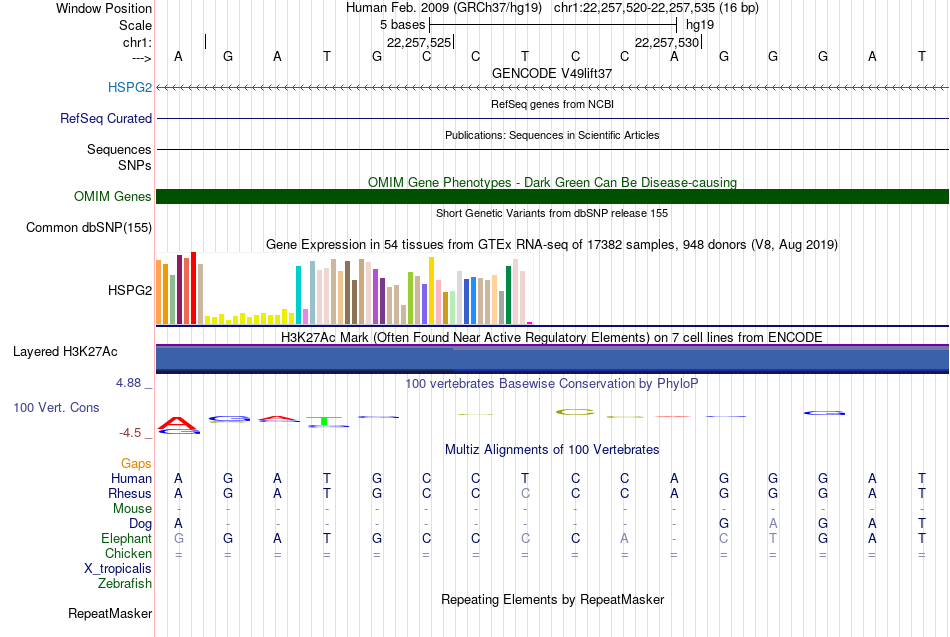Viewport: 950px width, 637px height.
Task: Click chr1:22,257,520-22,257,535 position text
Action: click(656, 8)
